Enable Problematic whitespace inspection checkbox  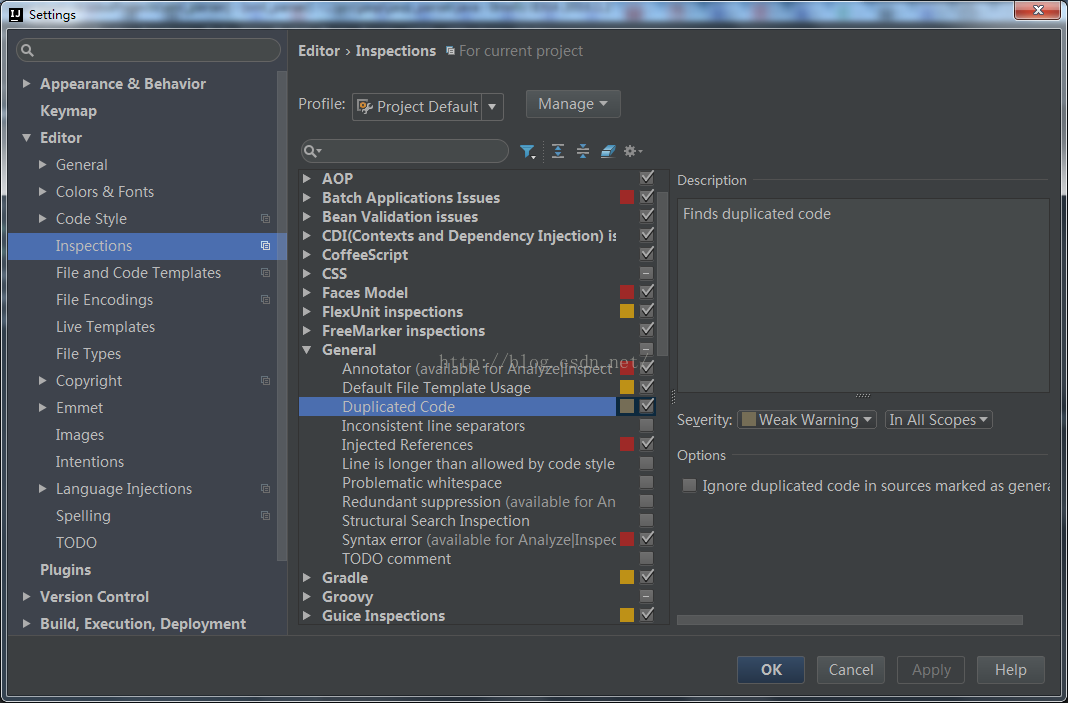(x=647, y=482)
